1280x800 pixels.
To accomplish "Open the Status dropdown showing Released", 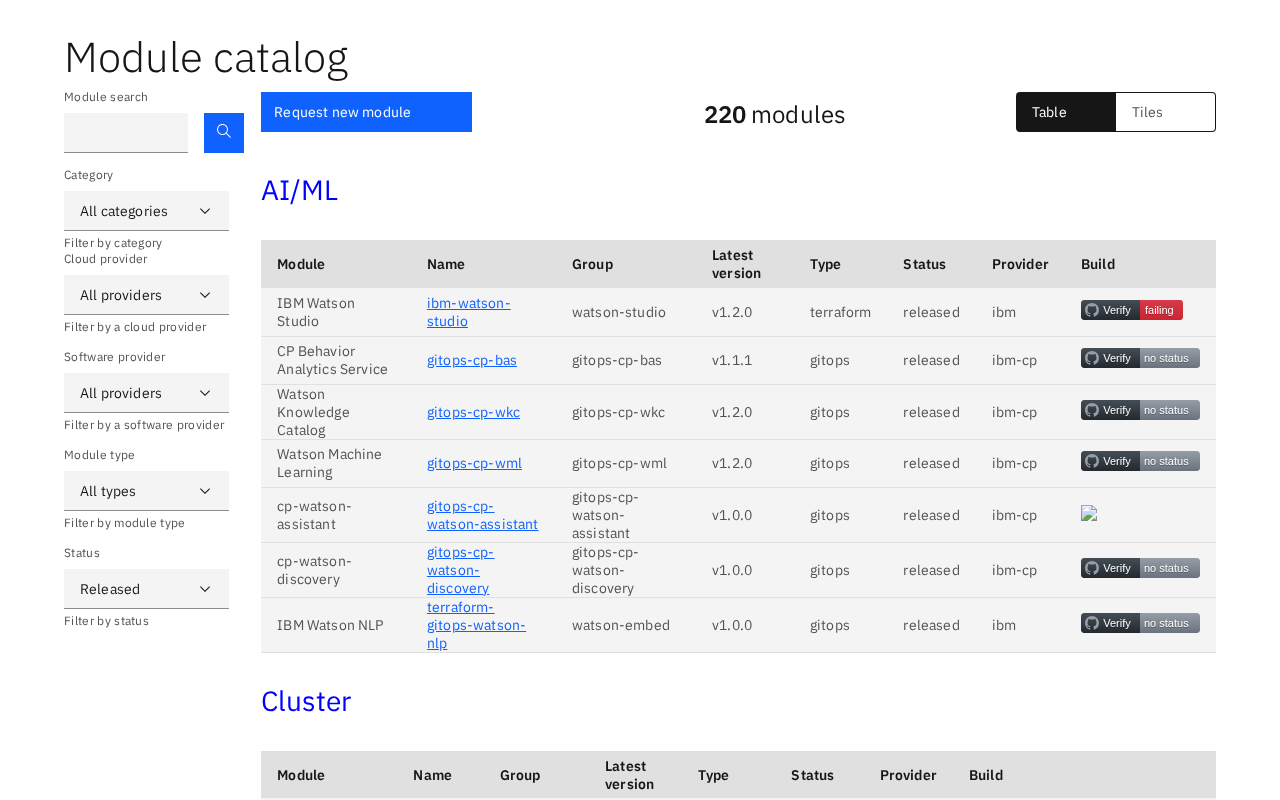I will (146, 589).
